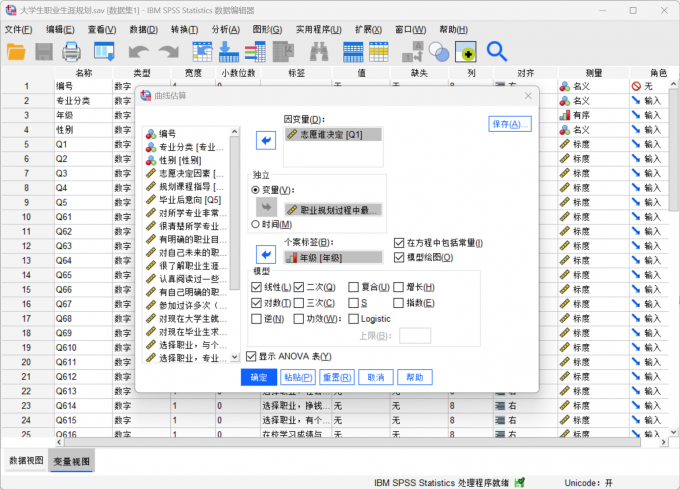680x490 pixels.
Task: Open data file with folder icon
Action: [x=16, y=52]
